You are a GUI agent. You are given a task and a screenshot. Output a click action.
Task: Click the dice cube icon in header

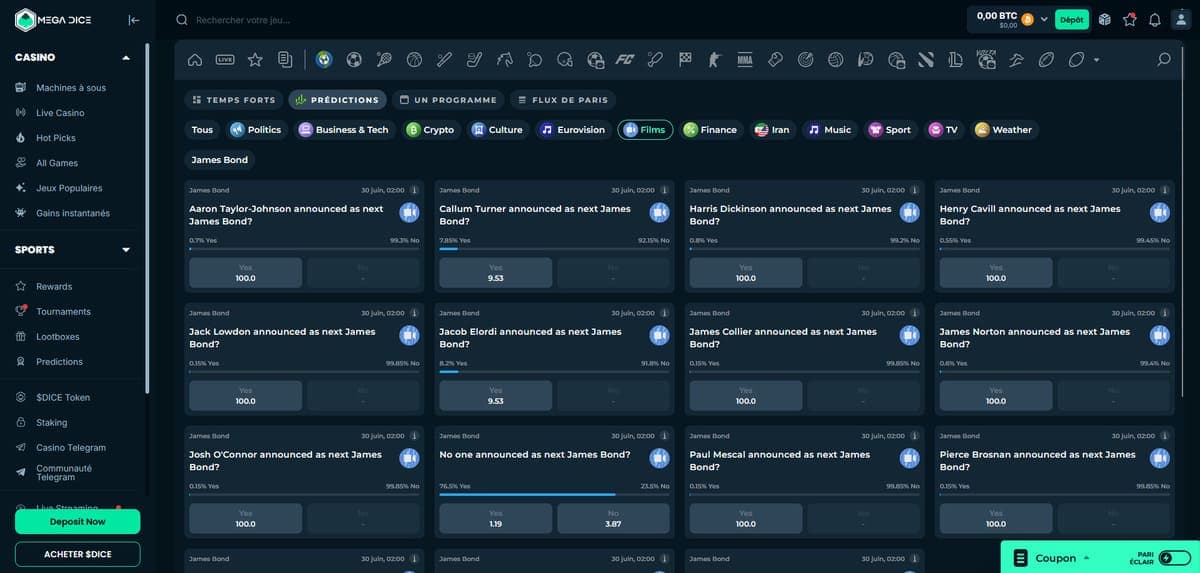point(1105,19)
